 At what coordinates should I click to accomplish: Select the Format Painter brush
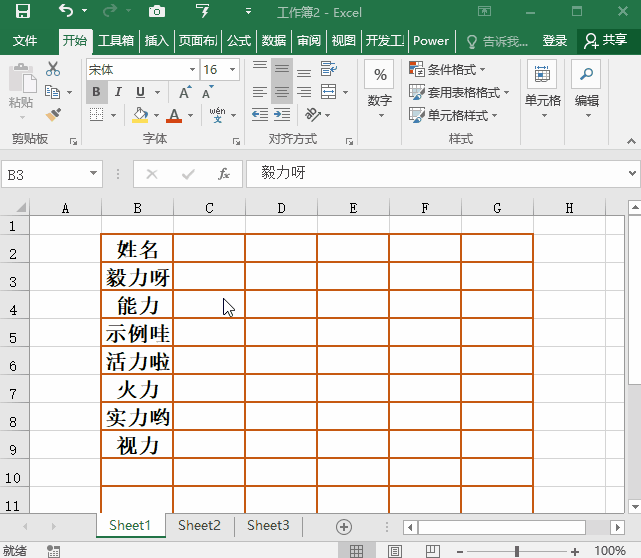[x=53, y=115]
